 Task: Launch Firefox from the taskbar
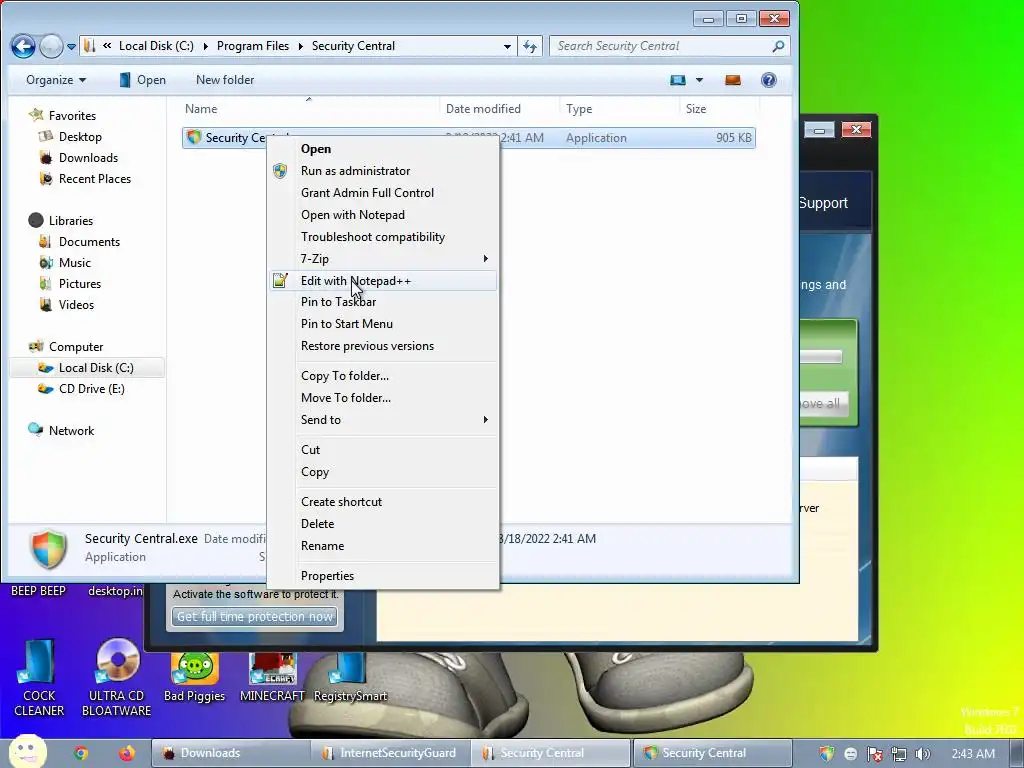point(127,753)
